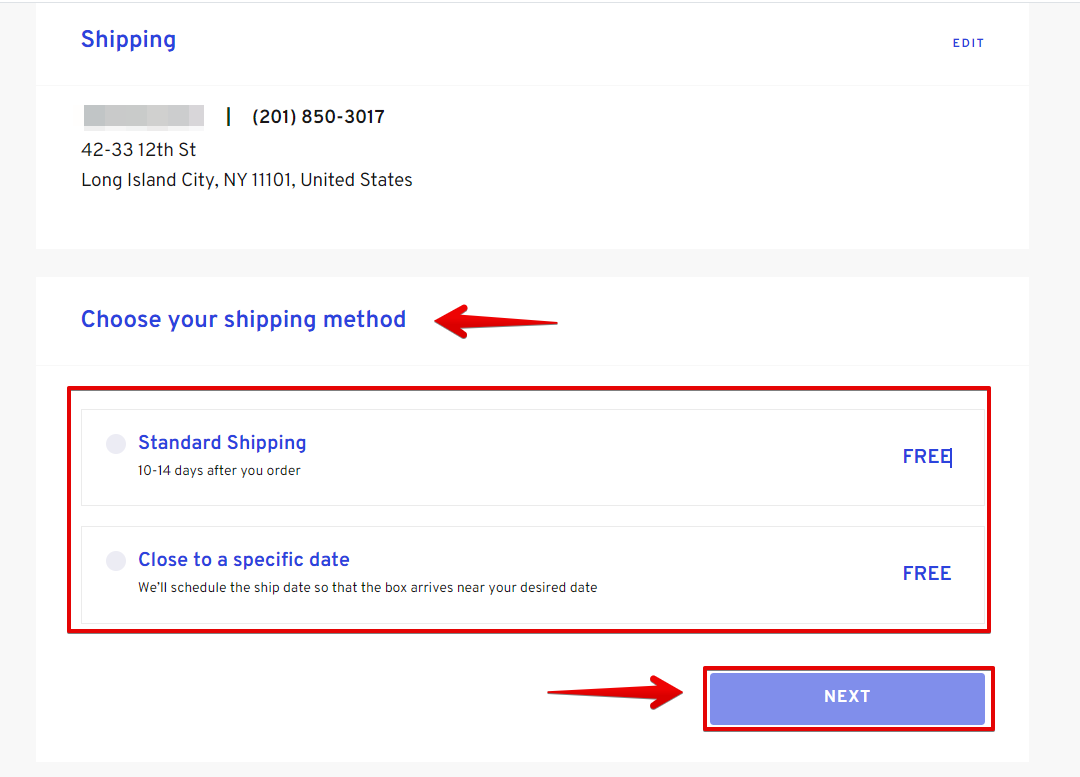Click the divider bar between name and phone
Viewport: 1080px width, 777px height.
click(228, 117)
